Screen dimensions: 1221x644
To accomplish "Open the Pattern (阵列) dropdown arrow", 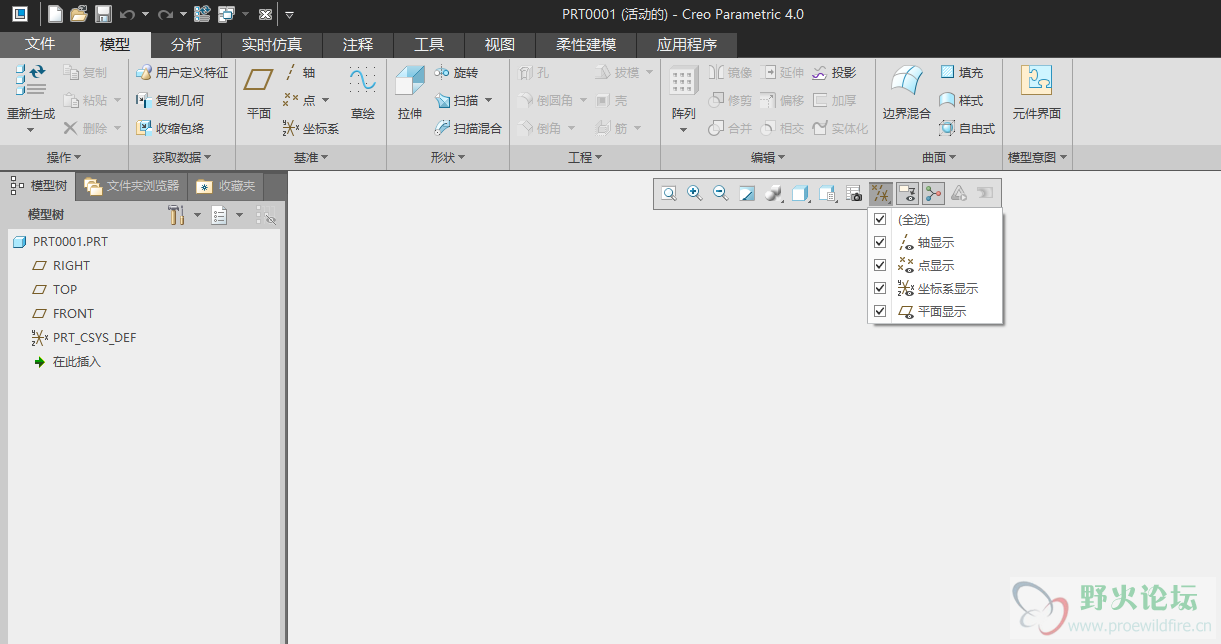I will [684, 130].
